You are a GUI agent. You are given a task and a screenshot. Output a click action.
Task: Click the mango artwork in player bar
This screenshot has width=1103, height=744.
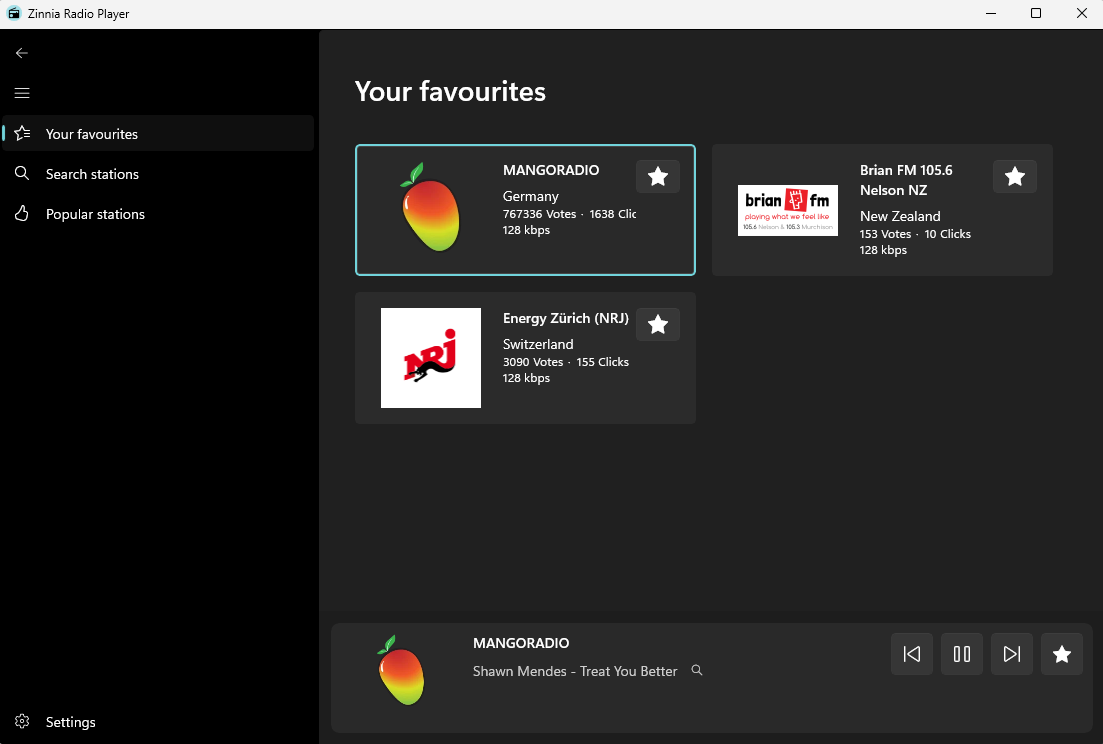point(402,670)
